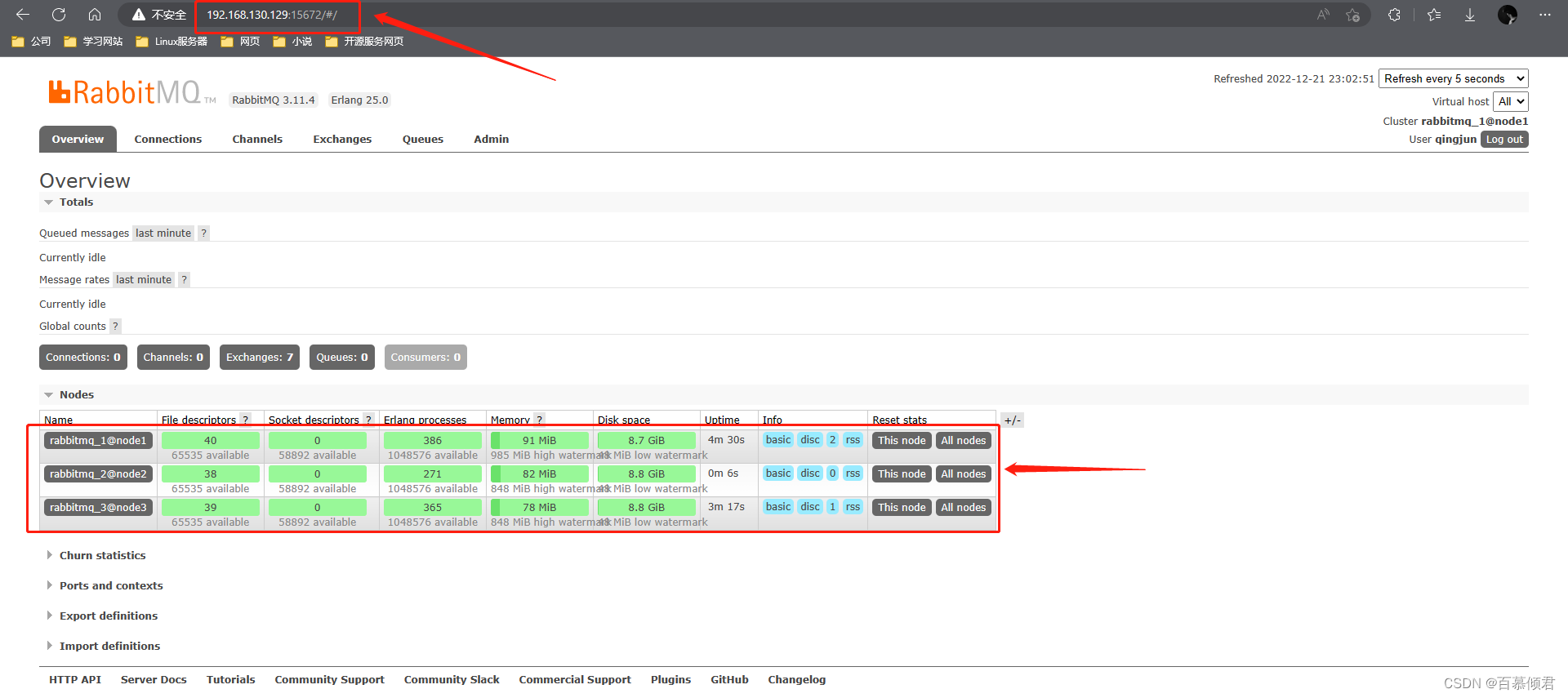Open the Virtual host dropdown
This screenshot has width=1568, height=698.
1511,102
